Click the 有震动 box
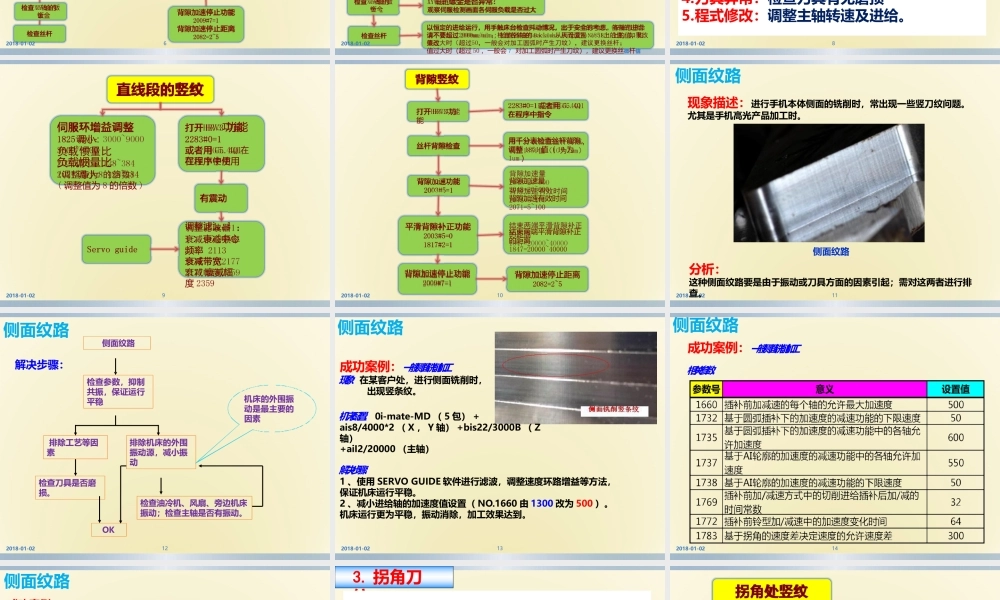This screenshot has height=600, width=1000. (221, 198)
